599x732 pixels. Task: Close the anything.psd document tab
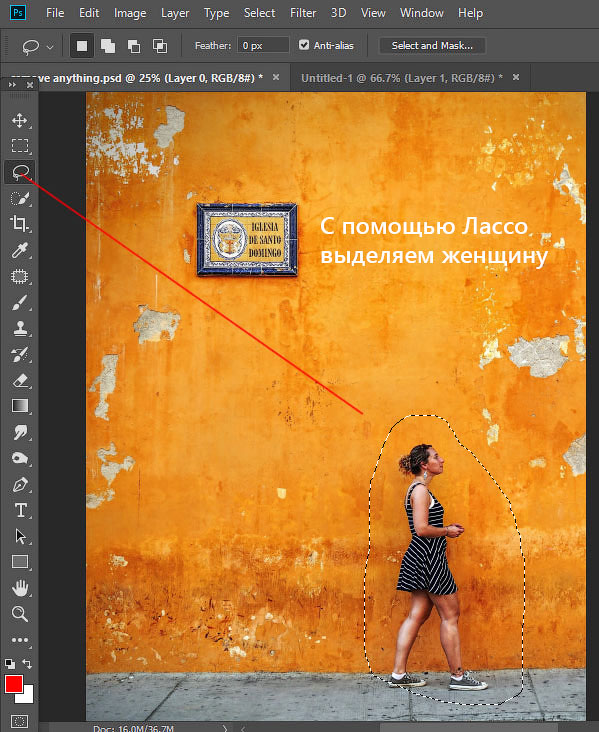[x=276, y=77]
